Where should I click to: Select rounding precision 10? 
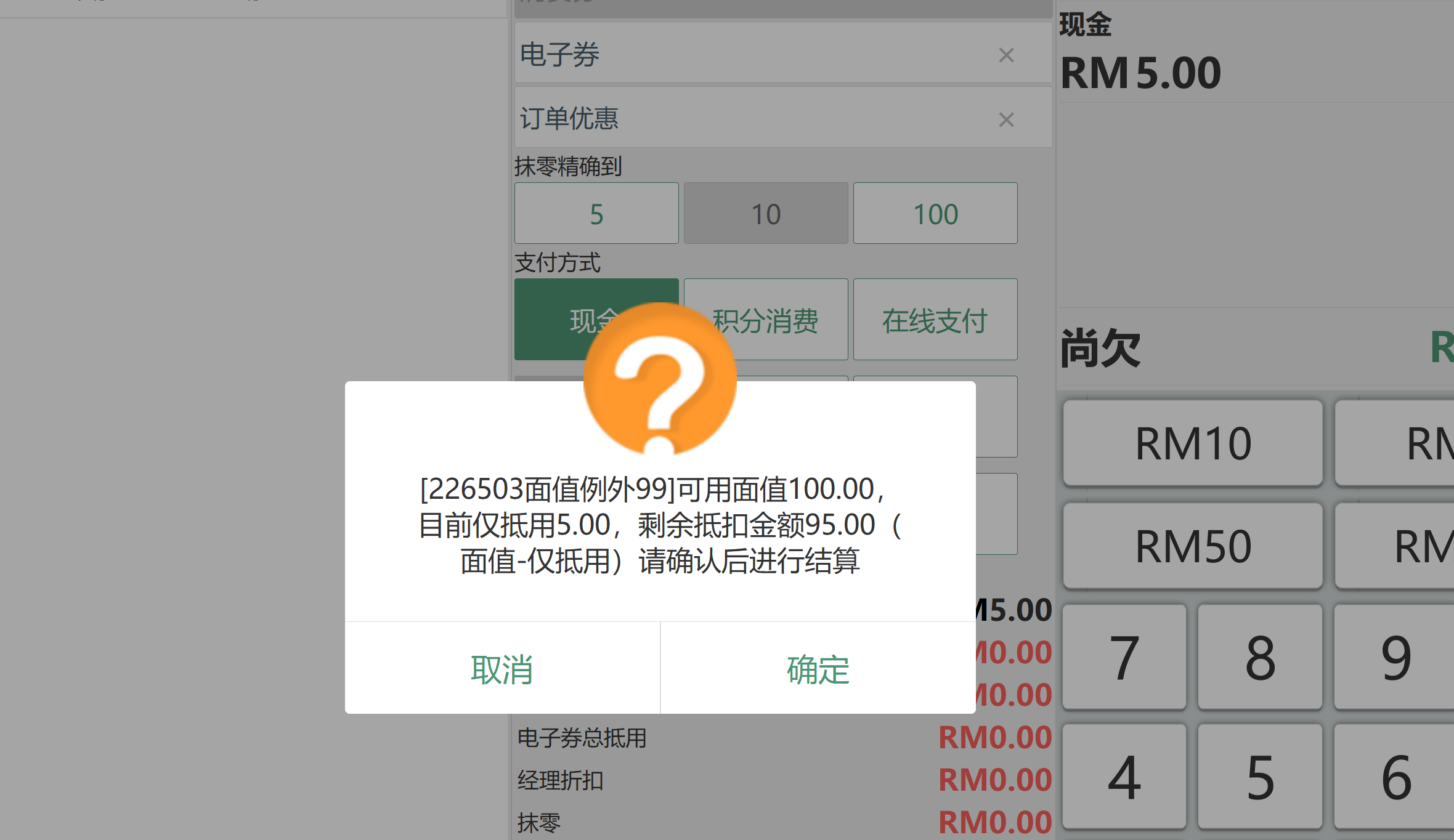click(766, 214)
